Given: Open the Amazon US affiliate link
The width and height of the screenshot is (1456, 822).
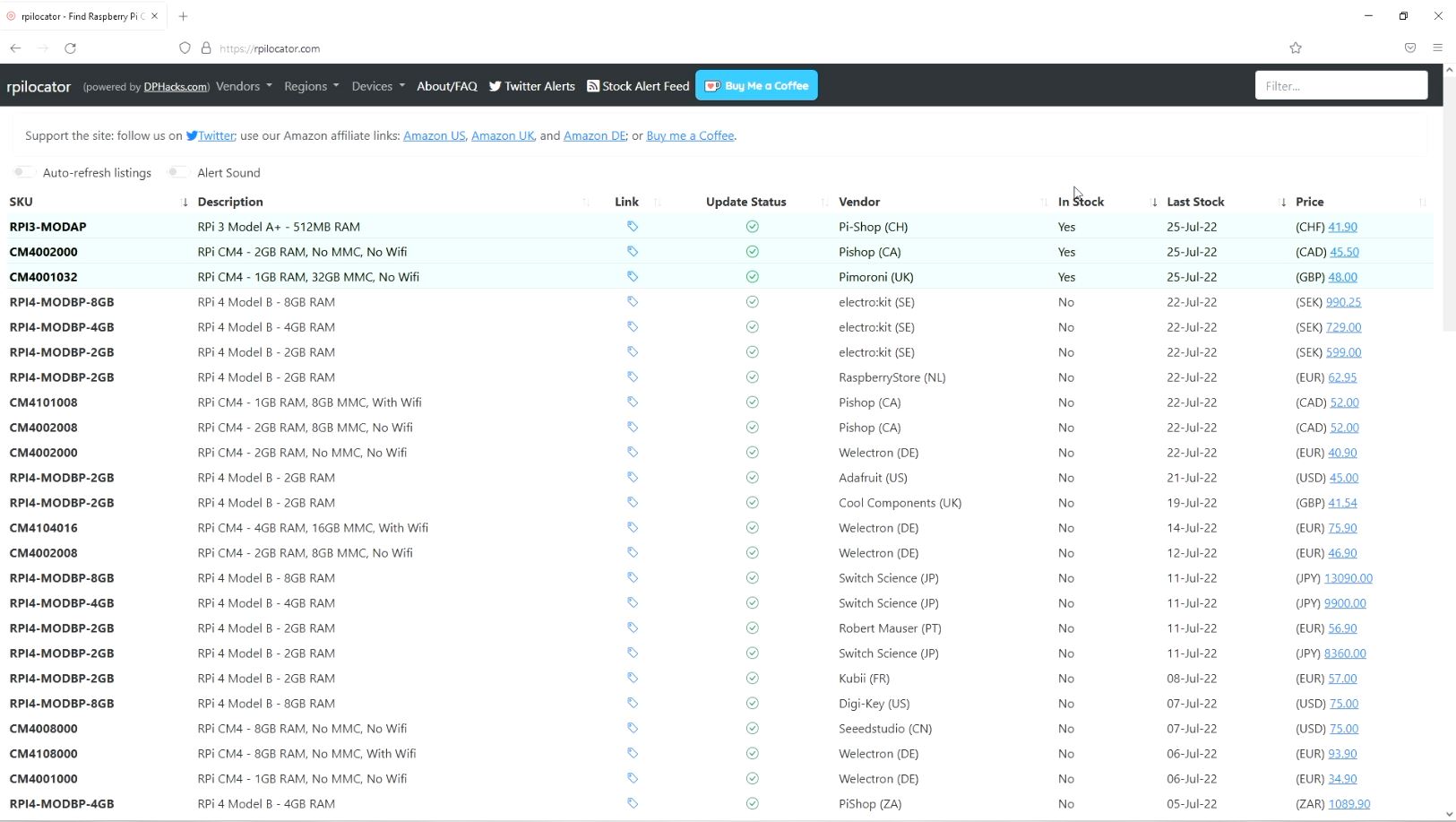Looking at the screenshot, I should coord(434,136).
